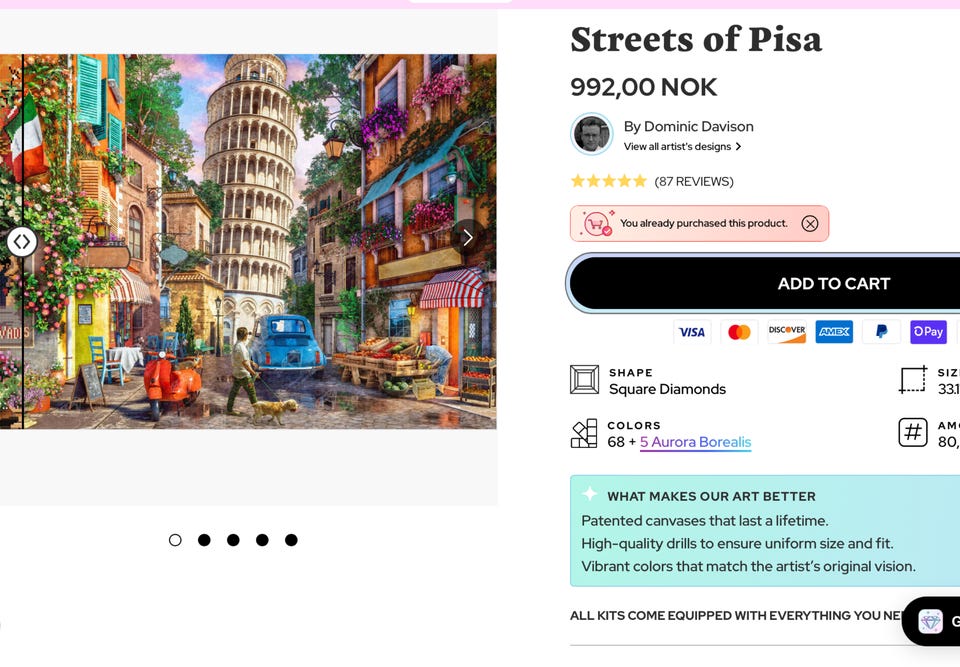Click the amount hashtag icon
Image resolution: width=960 pixels, height=667 pixels.
point(913,432)
